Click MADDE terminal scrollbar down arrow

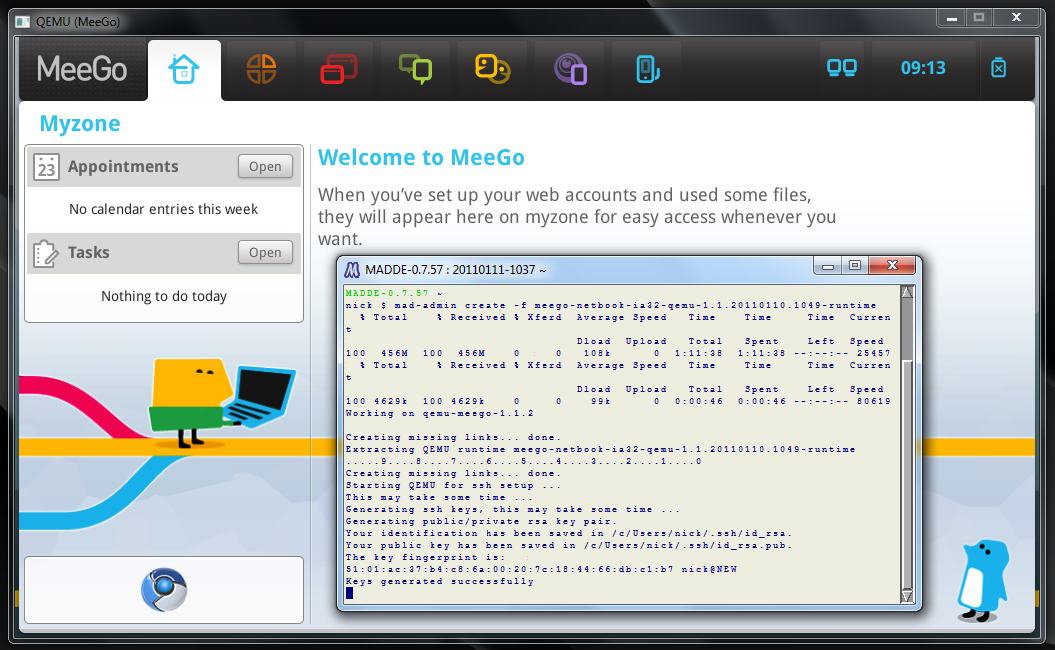(907, 596)
